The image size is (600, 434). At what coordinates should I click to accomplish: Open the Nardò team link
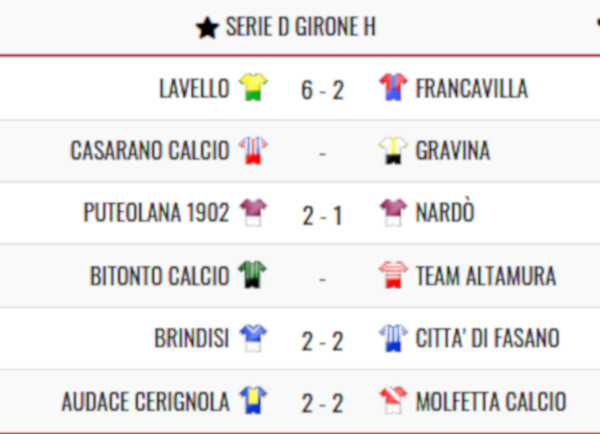(445, 211)
